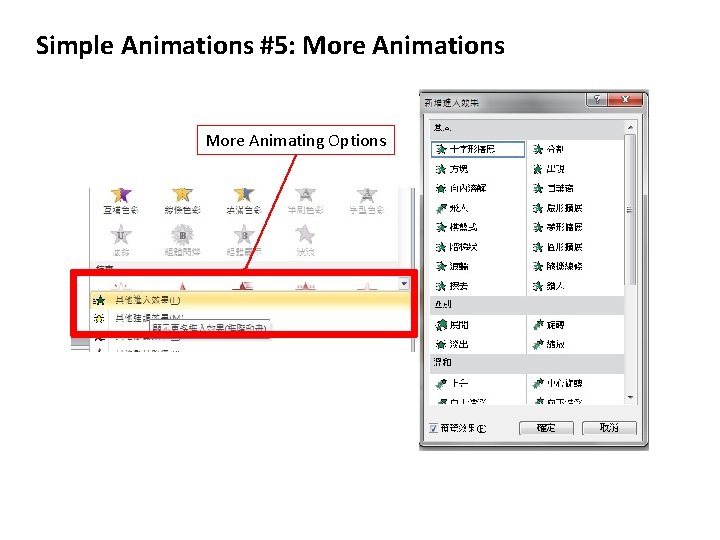Screen dimensions: 720x540
Task: Click the 基本 basic section header
Action: click(x=527, y=128)
